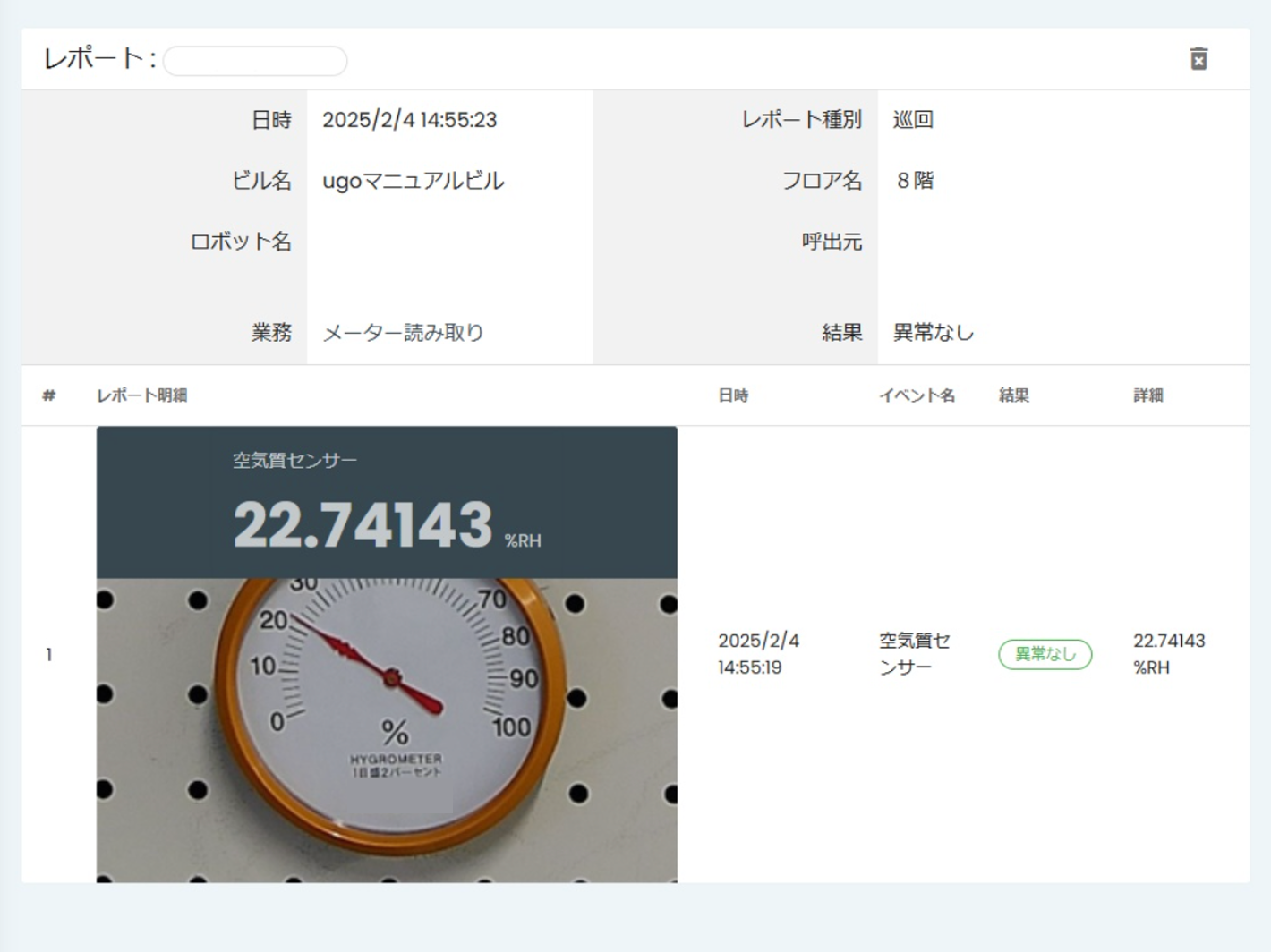Click the イベント名 column header
The width and height of the screenshot is (1271, 952).
coord(917,395)
